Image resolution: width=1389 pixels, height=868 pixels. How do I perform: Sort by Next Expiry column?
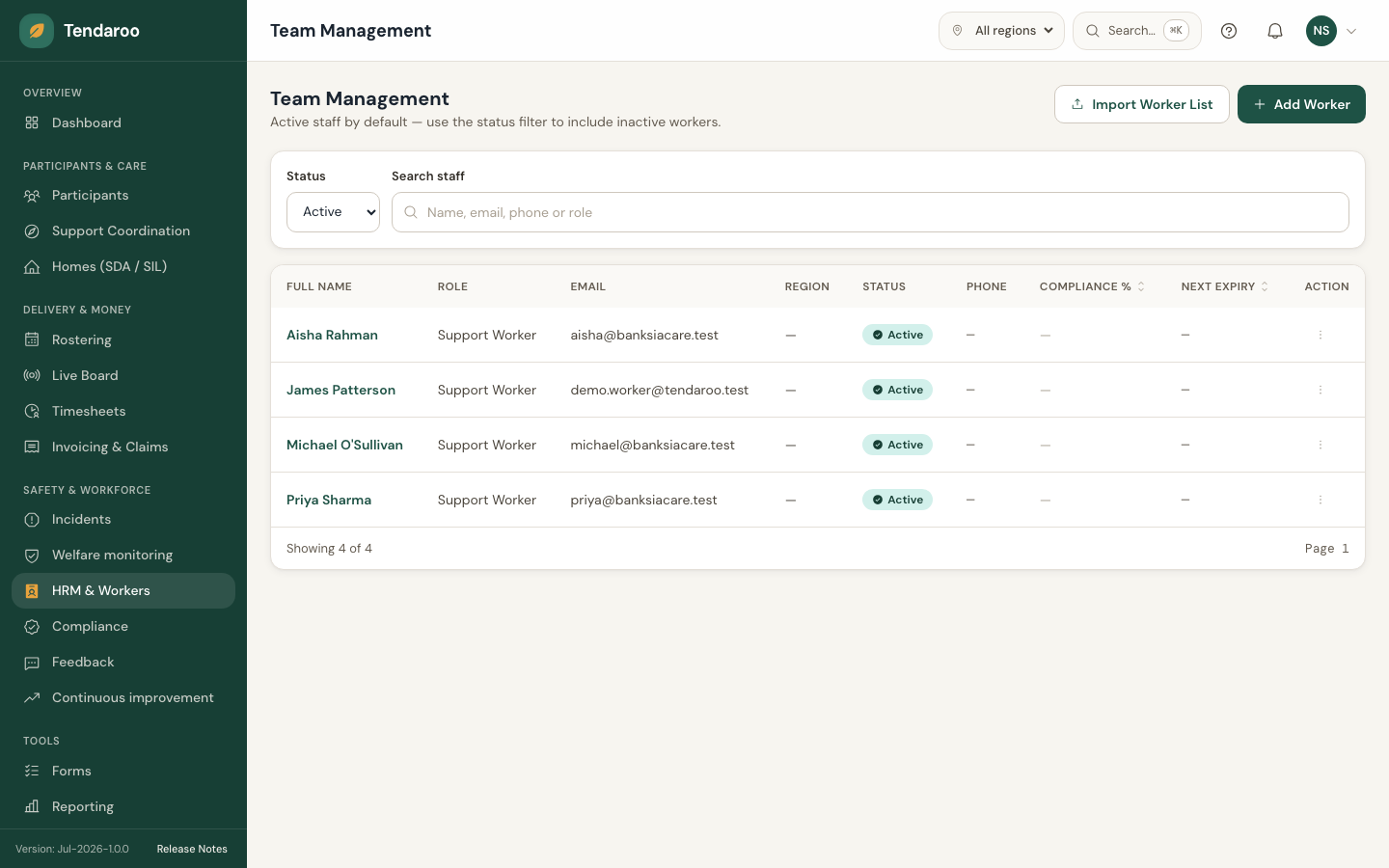[1225, 286]
